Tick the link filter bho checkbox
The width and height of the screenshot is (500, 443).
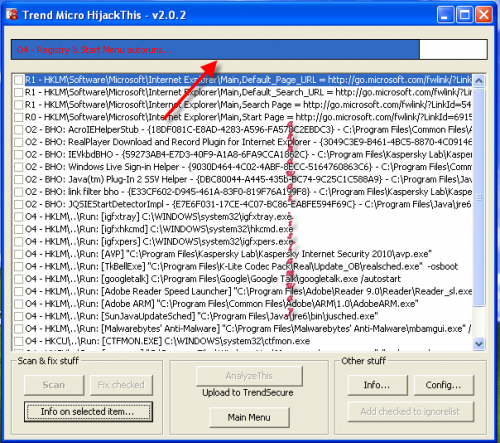pyautogui.click(x=19, y=192)
